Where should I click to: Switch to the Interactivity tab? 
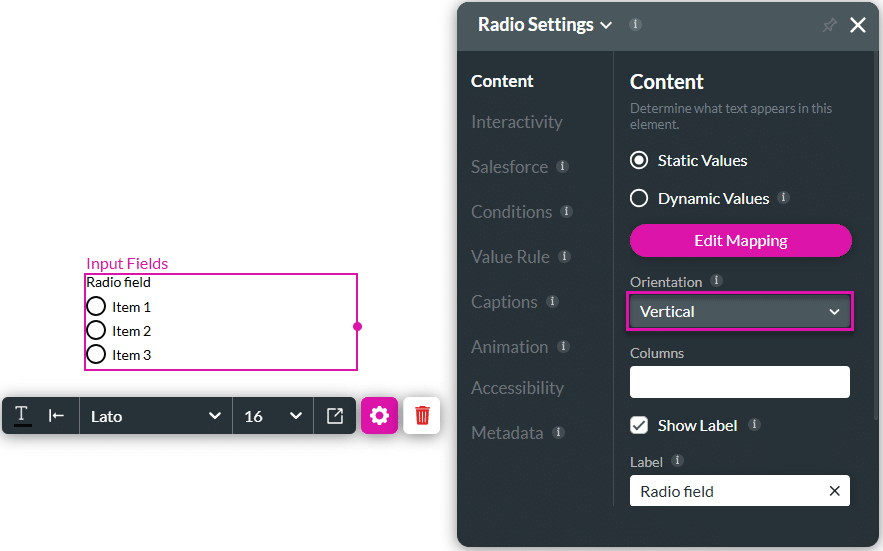(517, 122)
